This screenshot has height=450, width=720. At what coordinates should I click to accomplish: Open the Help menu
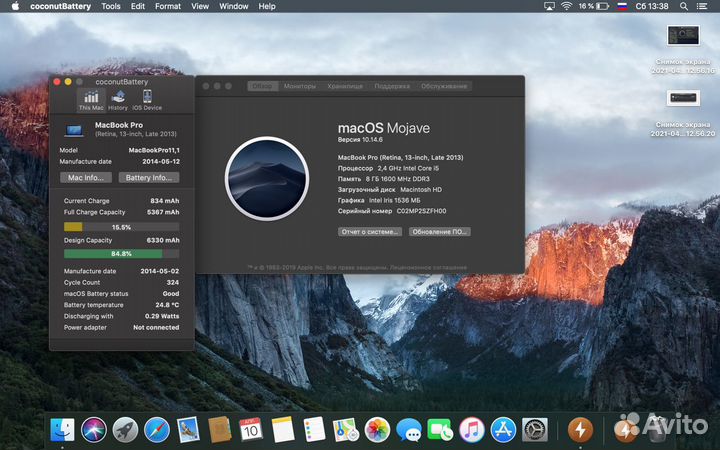(267, 6)
